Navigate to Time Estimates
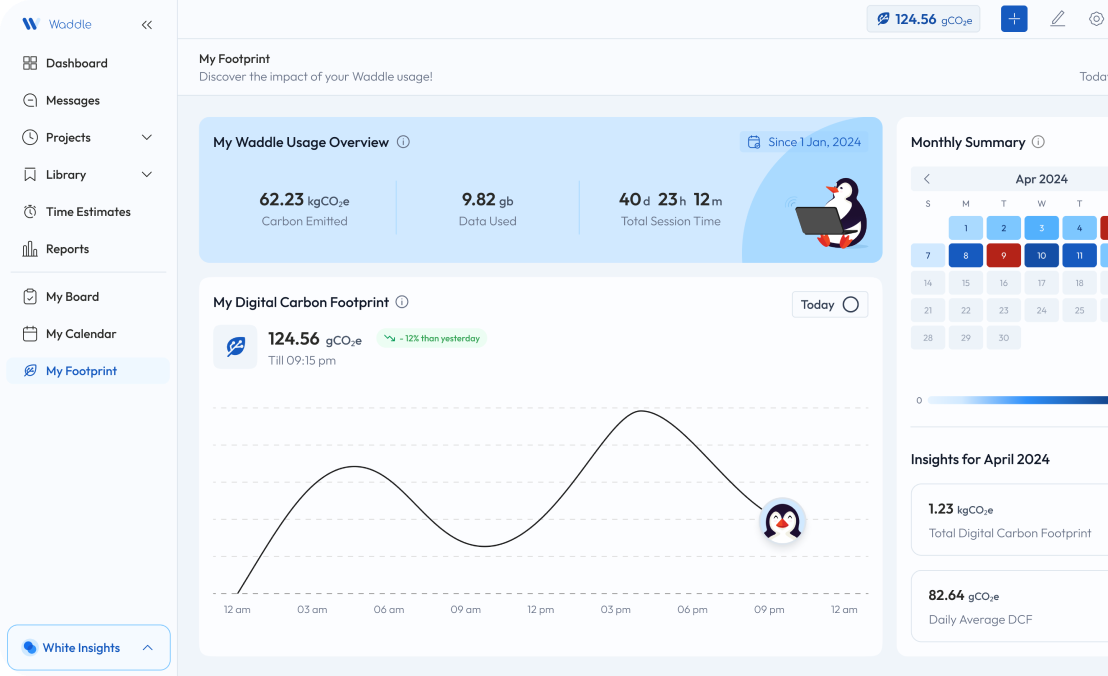The height and width of the screenshot is (676, 1108). pos(88,212)
